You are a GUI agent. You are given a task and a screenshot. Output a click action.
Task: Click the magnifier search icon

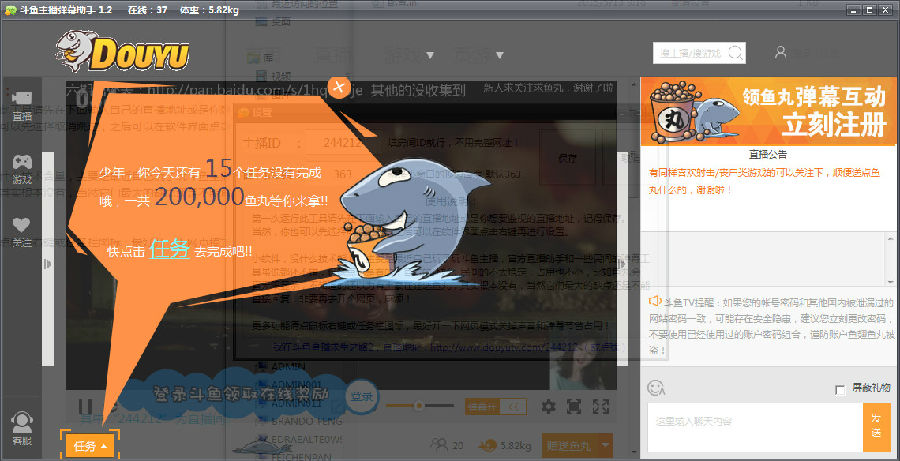(736, 53)
